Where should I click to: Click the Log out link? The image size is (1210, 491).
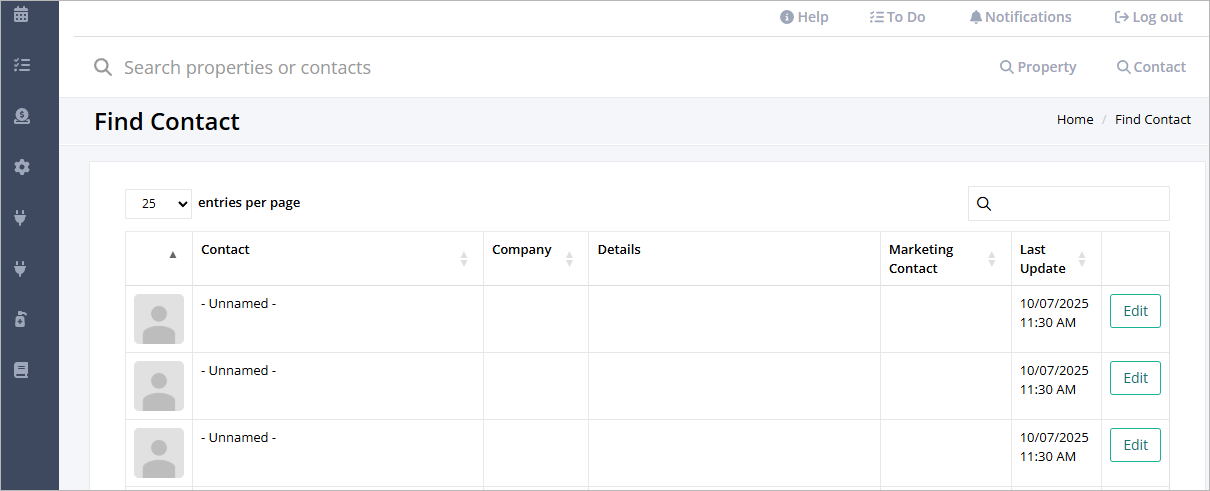pyautogui.click(x=1148, y=17)
